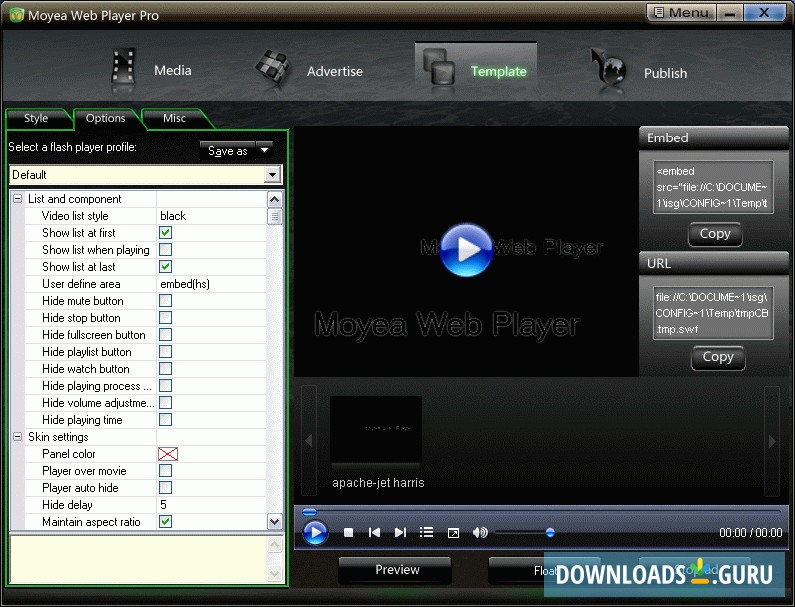Toggle fullscreen icon in player bar

[x=453, y=533]
